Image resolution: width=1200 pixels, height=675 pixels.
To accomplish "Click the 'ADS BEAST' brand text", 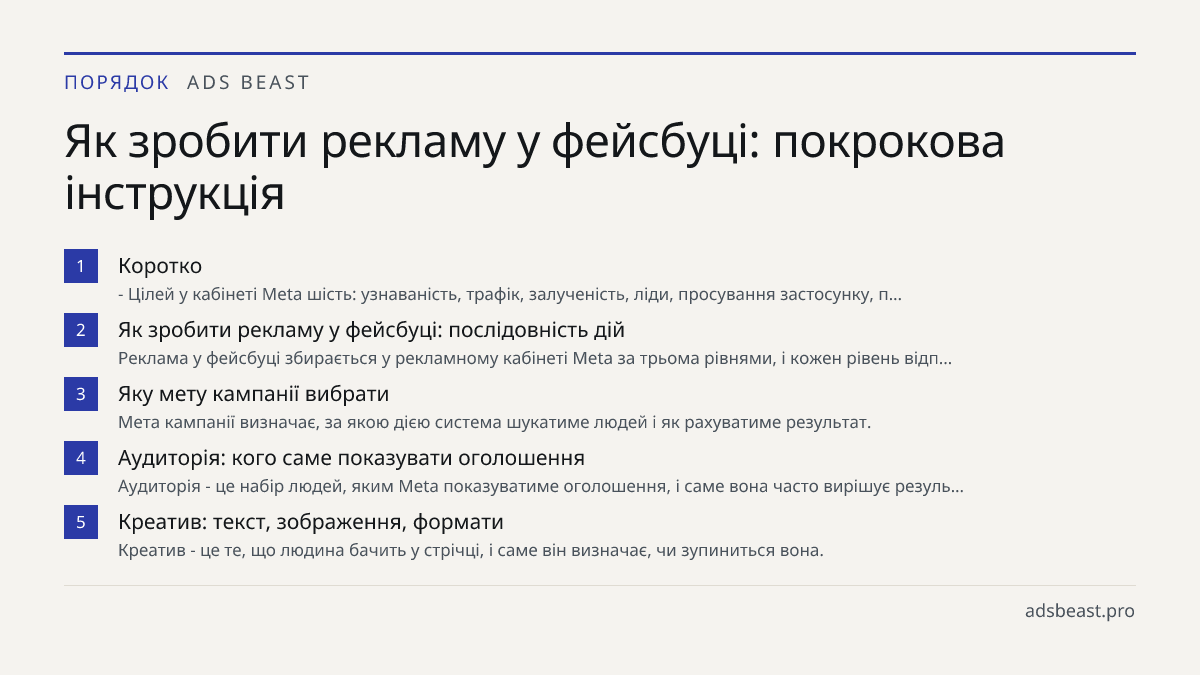I will (249, 83).
